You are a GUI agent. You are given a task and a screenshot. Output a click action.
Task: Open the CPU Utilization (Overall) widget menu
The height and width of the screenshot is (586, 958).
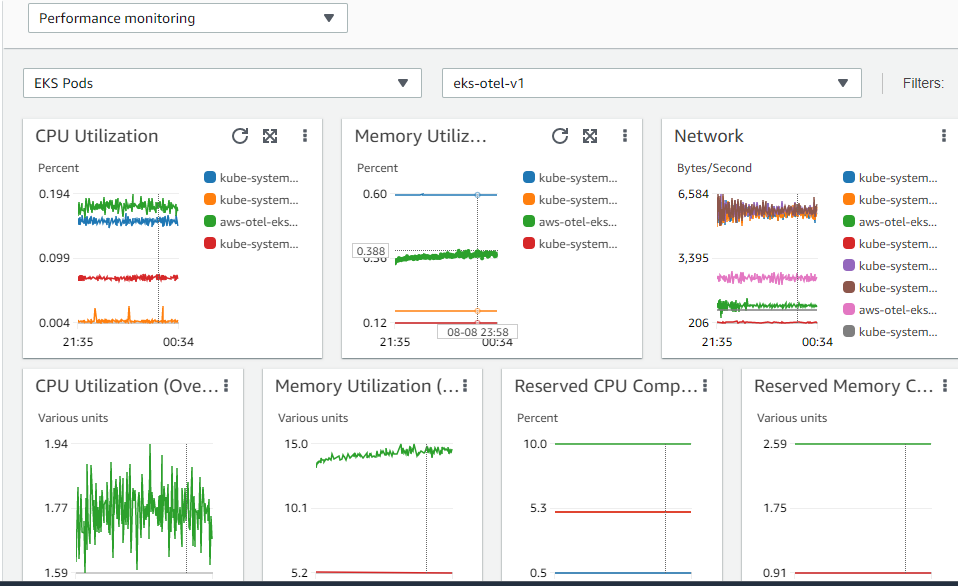tap(227, 385)
